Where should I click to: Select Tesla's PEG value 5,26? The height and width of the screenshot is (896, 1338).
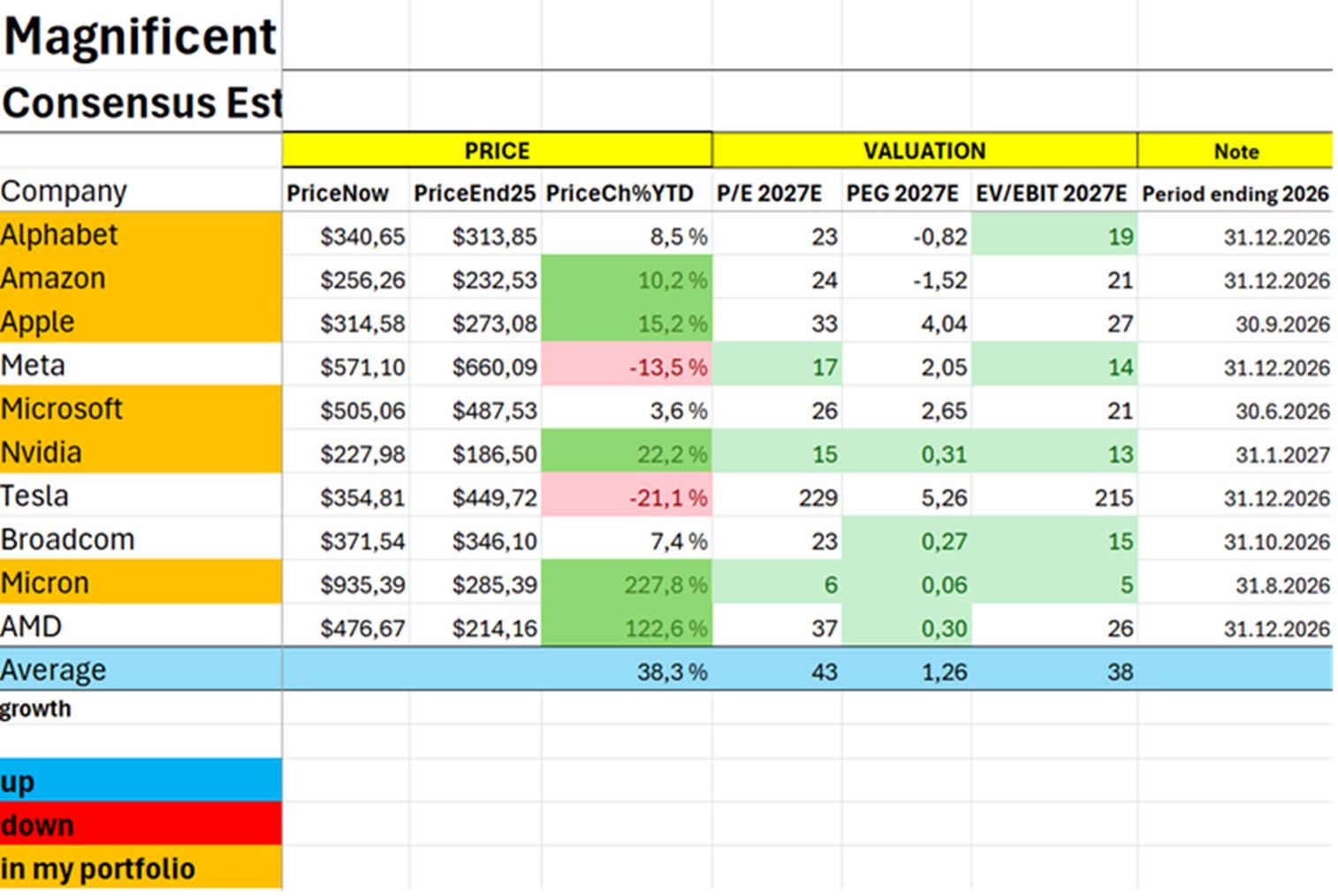[x=907, y=495]
